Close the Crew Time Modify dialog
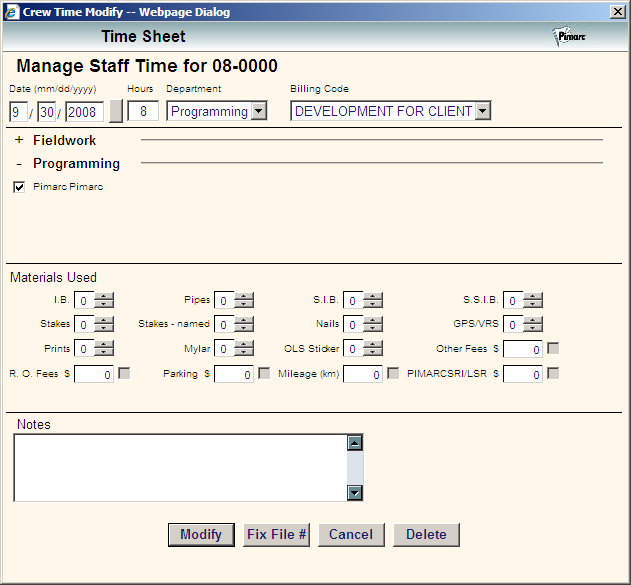The width and height of the screenshot is (631, 585). pos(618,12)
